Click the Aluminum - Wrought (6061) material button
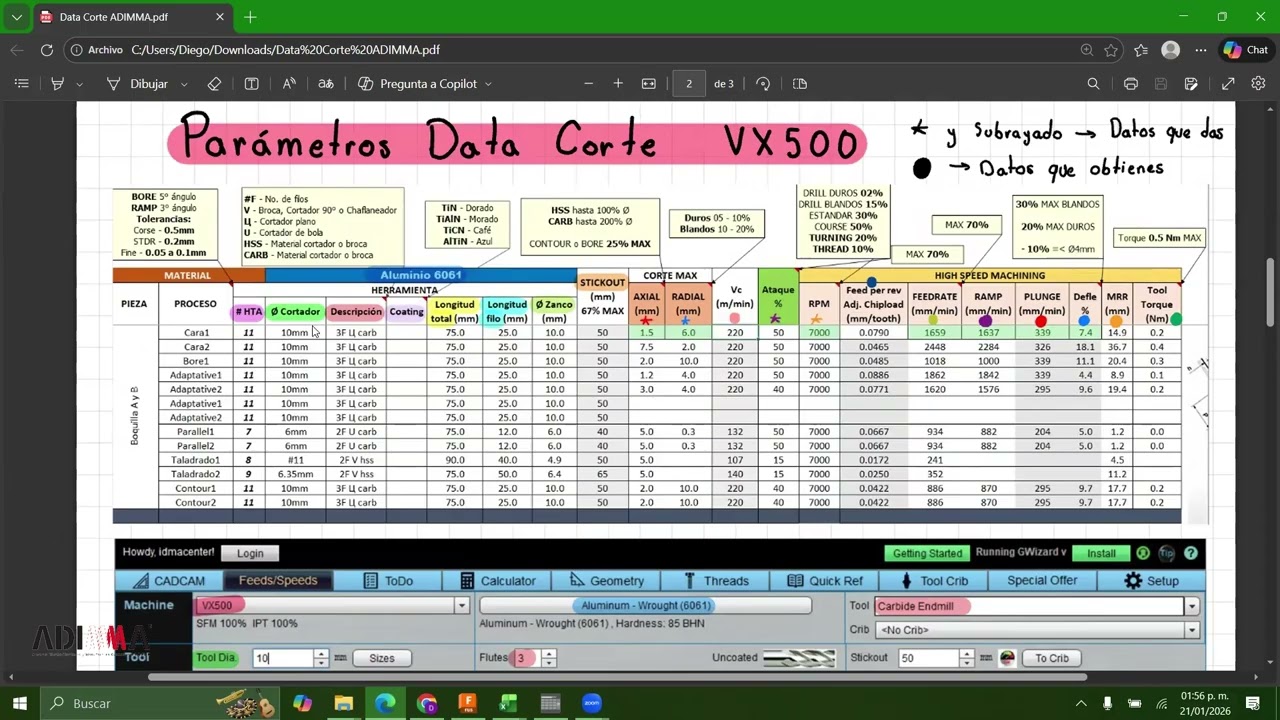The height and width of the screenshot is (720, 1280). 645,606
